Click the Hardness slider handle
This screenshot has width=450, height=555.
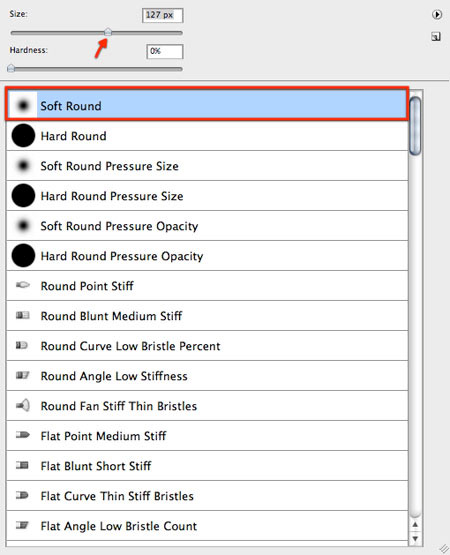tap(11, 68)
